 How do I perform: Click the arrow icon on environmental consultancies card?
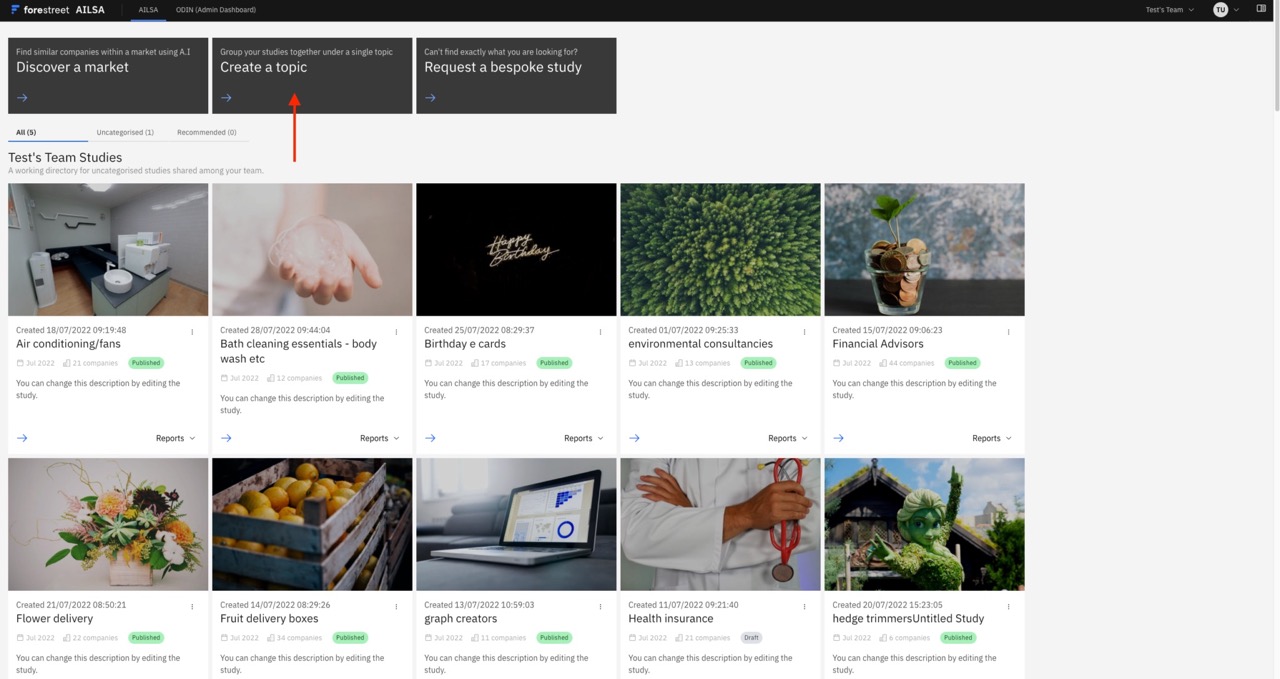[x=634, y=438]
